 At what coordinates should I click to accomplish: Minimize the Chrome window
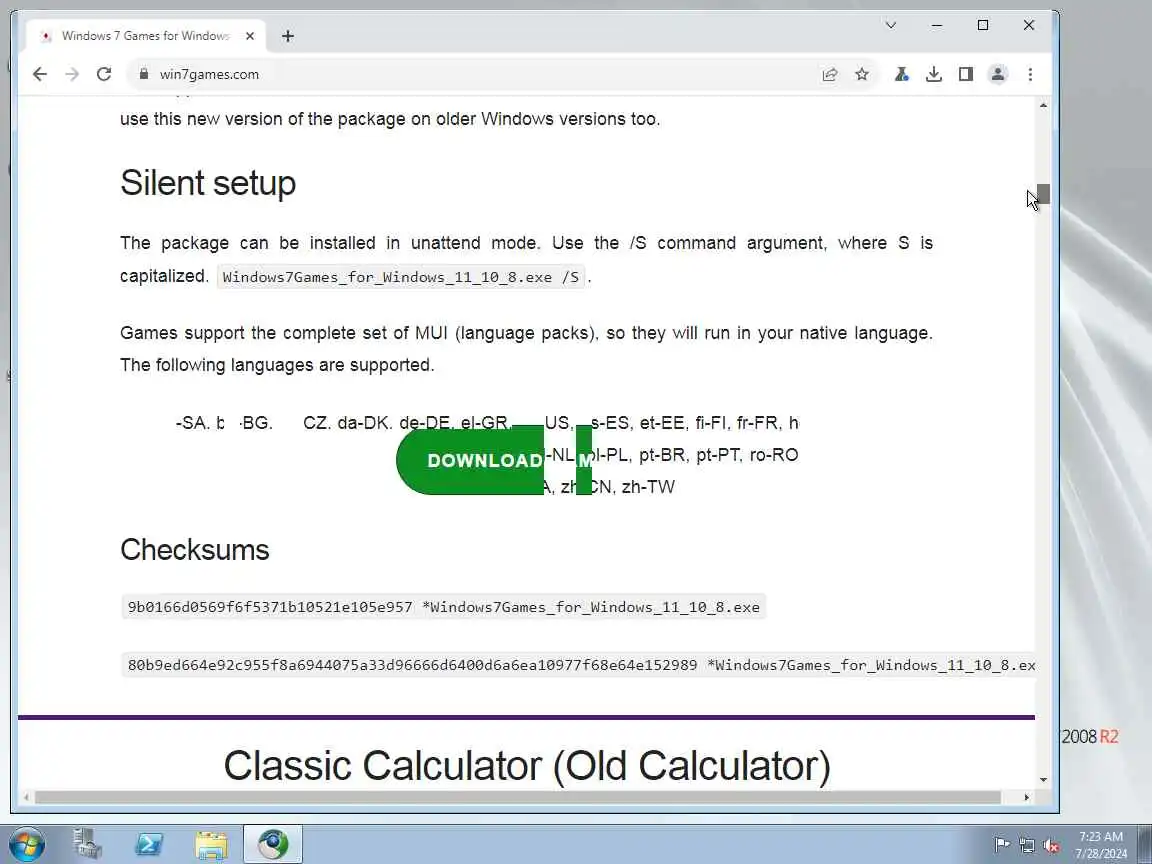pos(937,25)
